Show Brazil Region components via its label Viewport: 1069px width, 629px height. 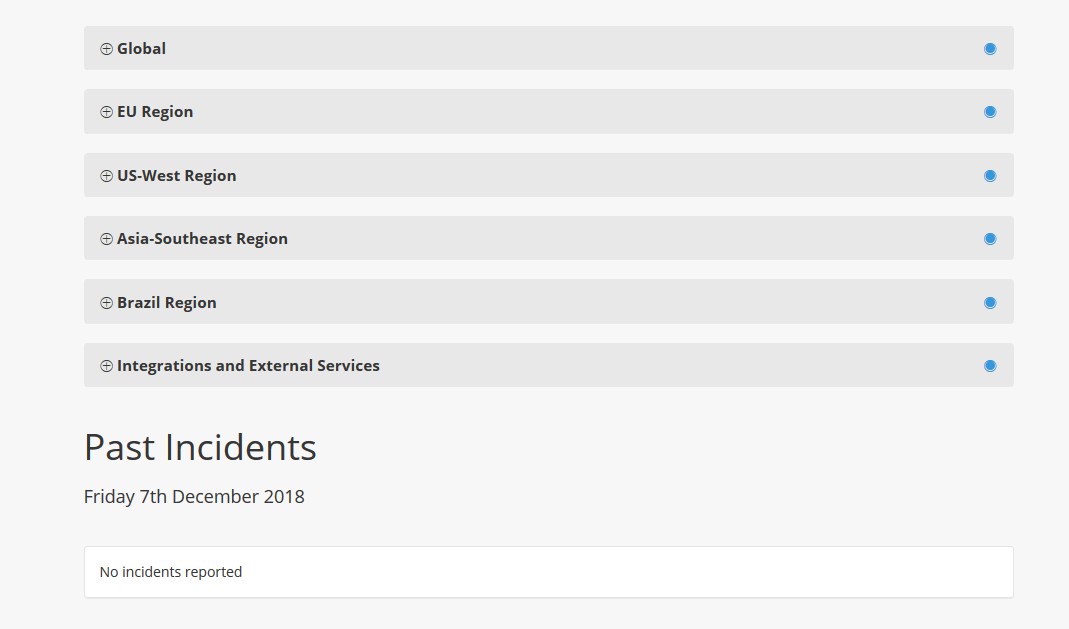(x=167, y=303)
